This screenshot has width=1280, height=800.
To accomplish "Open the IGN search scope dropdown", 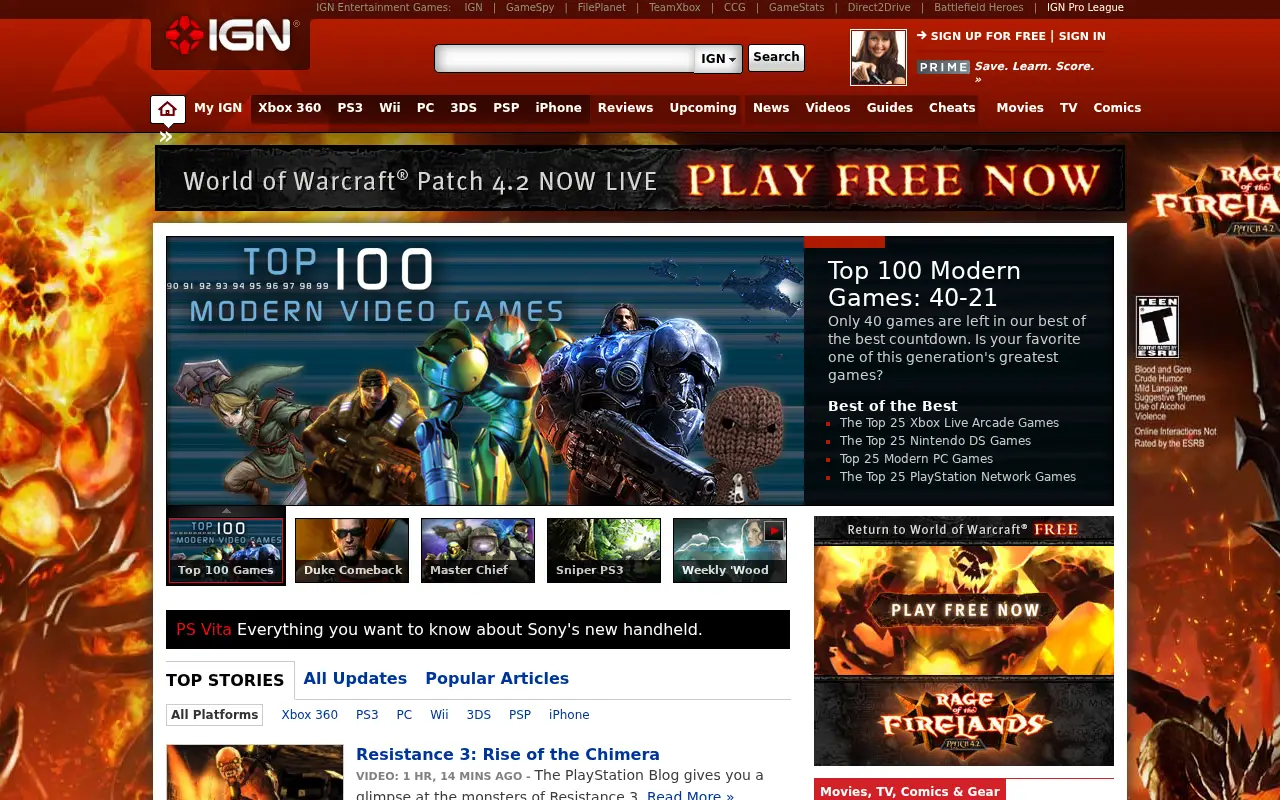I will [x=718, y=59].
